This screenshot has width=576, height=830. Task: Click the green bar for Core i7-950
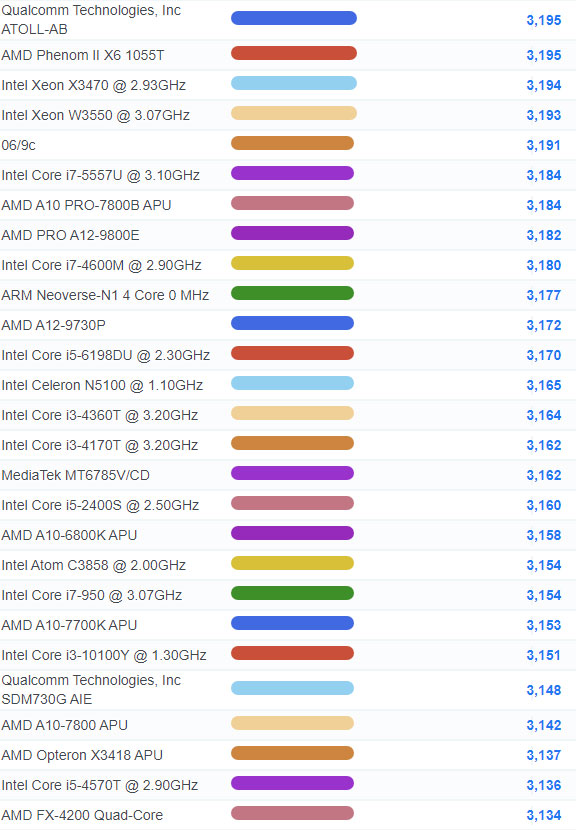[x=292, y=593]
